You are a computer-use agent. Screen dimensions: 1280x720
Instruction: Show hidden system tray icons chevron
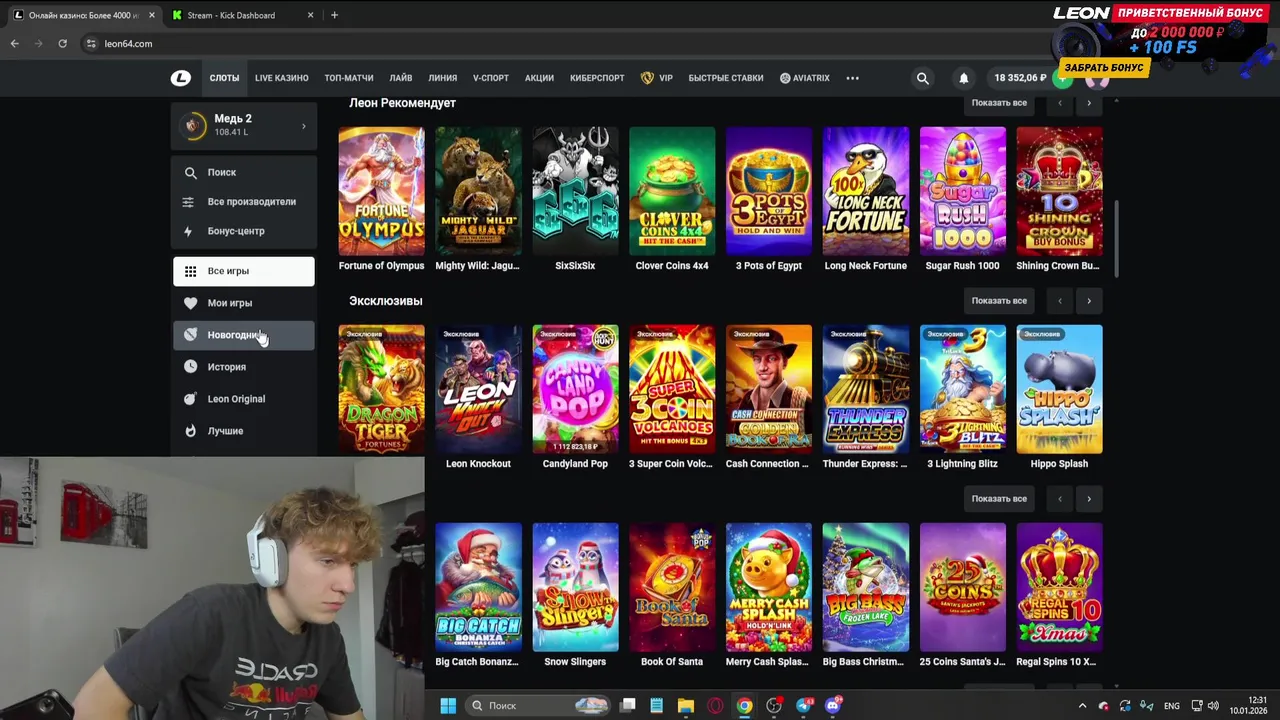pos(1082,706)
